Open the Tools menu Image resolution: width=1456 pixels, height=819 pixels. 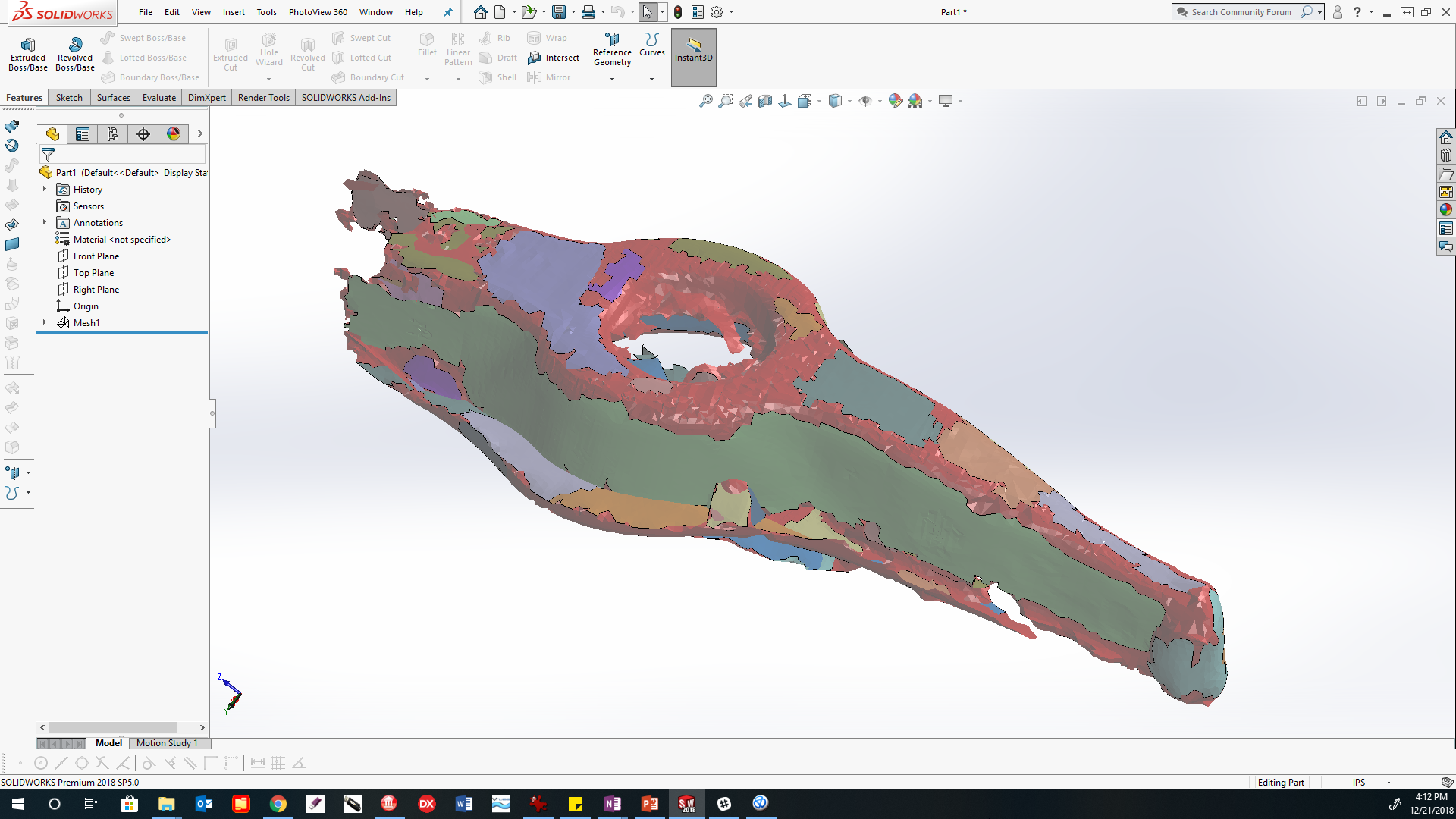click(266, 12)
